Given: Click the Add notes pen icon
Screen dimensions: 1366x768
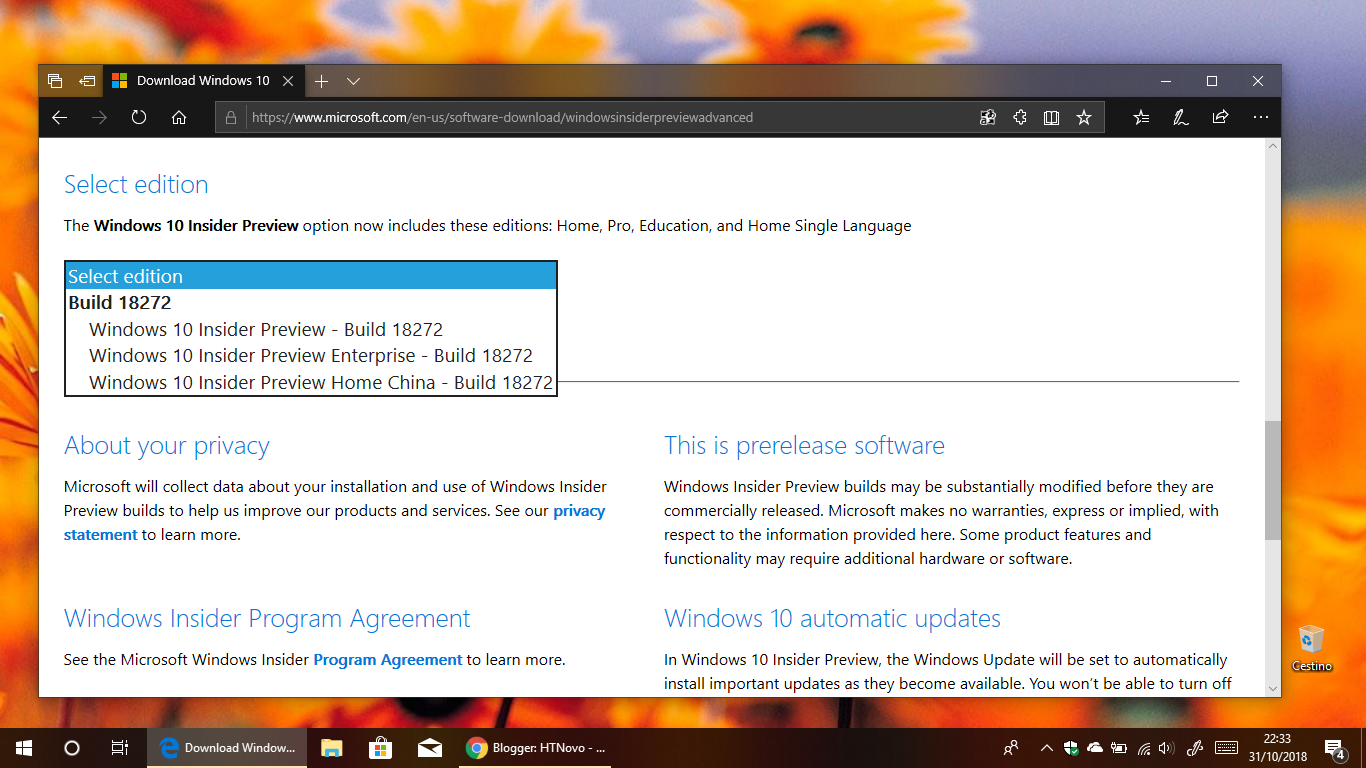Looking at the screenshot, I should [x=1180, y=117].
